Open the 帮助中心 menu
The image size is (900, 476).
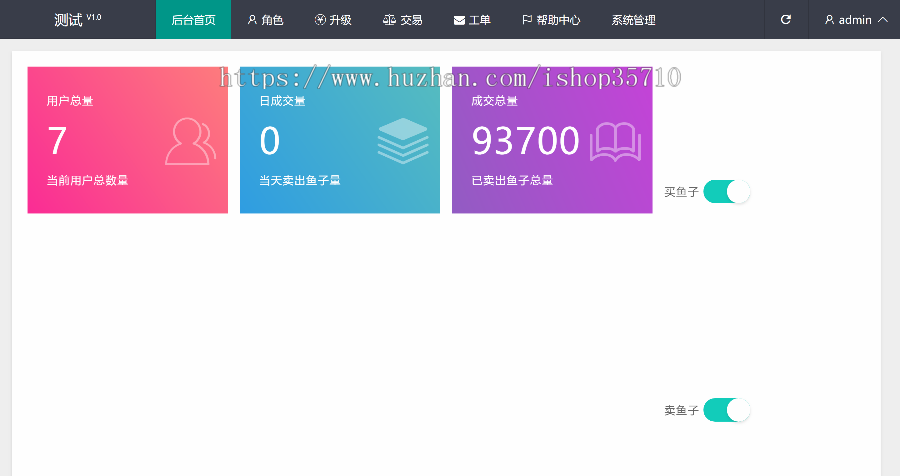point(551,20)
